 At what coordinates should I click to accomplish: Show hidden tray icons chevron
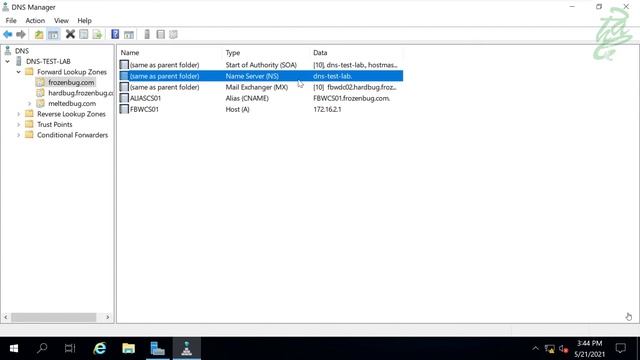click(x=536, y=349)
